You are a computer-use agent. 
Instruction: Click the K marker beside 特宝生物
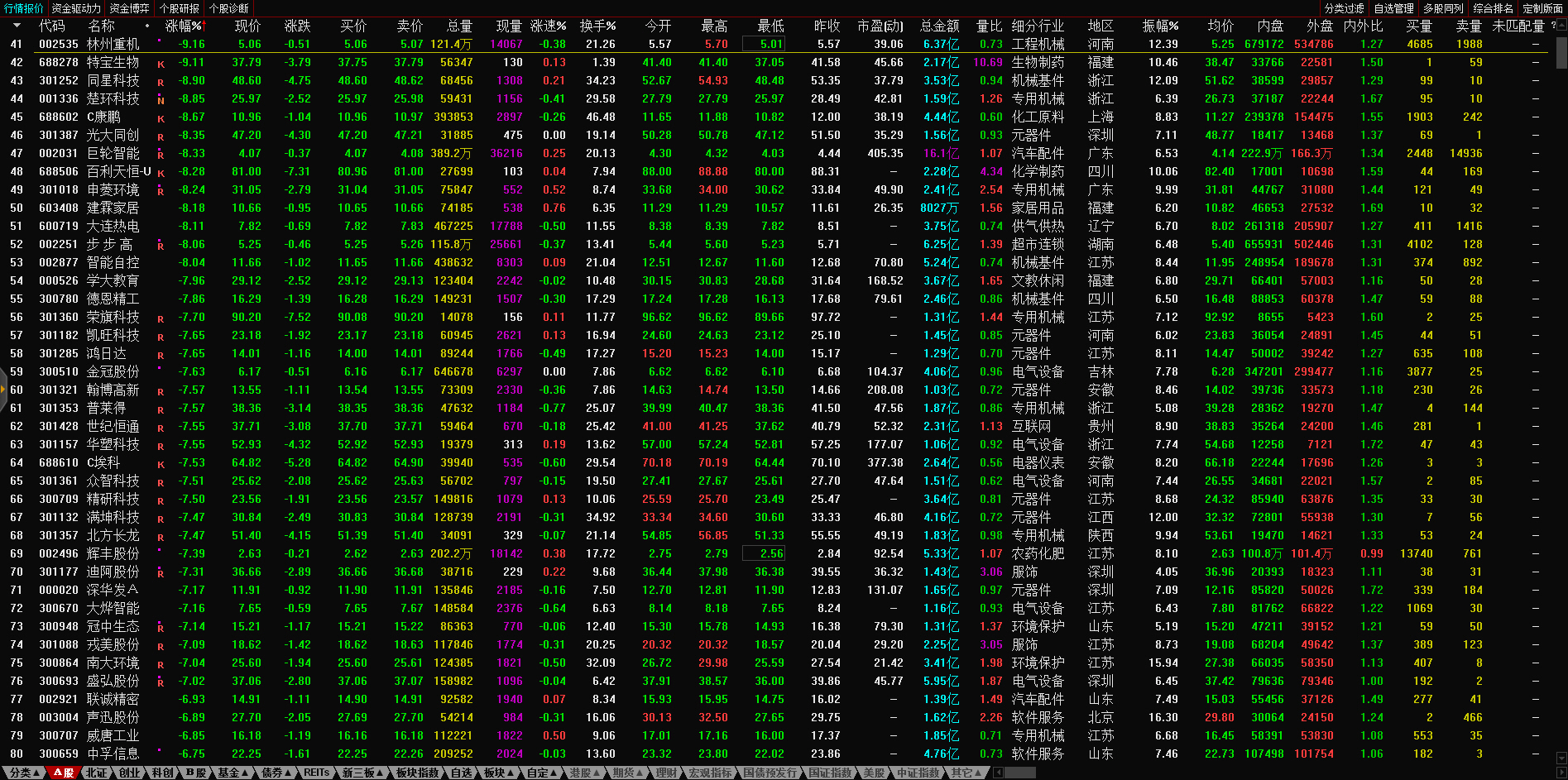[161, 64]
